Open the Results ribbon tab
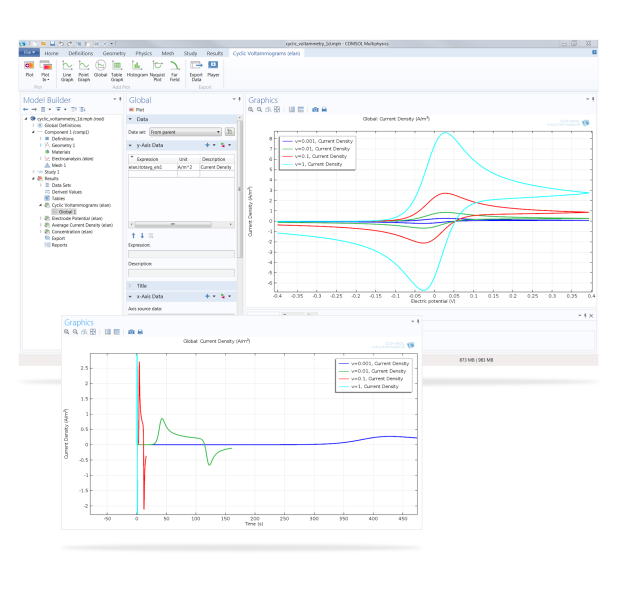This screenshot has width=635, height=600. 215,53
